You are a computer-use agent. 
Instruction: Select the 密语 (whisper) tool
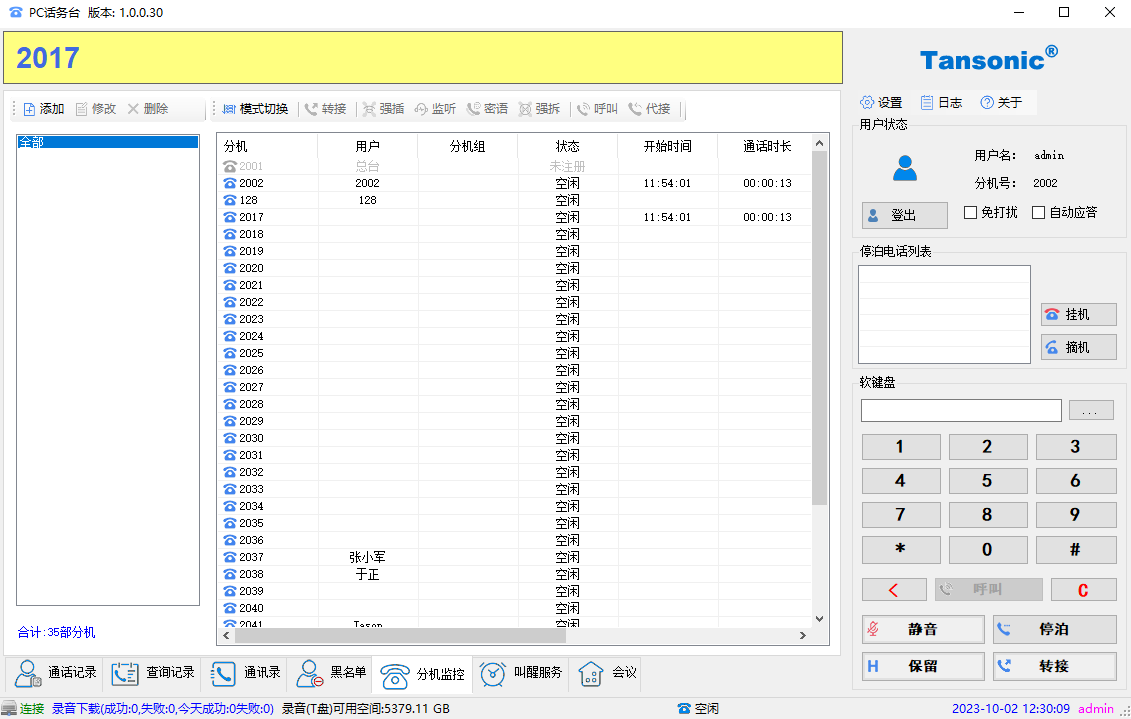[x=487, y=109]
